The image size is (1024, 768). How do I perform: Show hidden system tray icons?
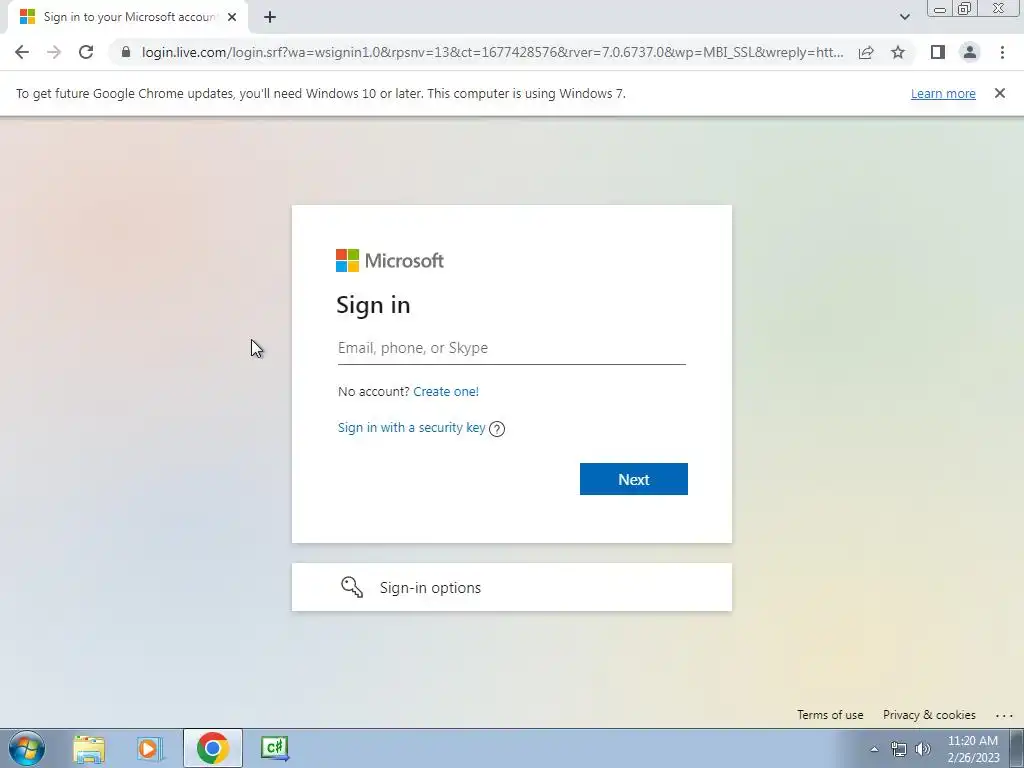874,749
